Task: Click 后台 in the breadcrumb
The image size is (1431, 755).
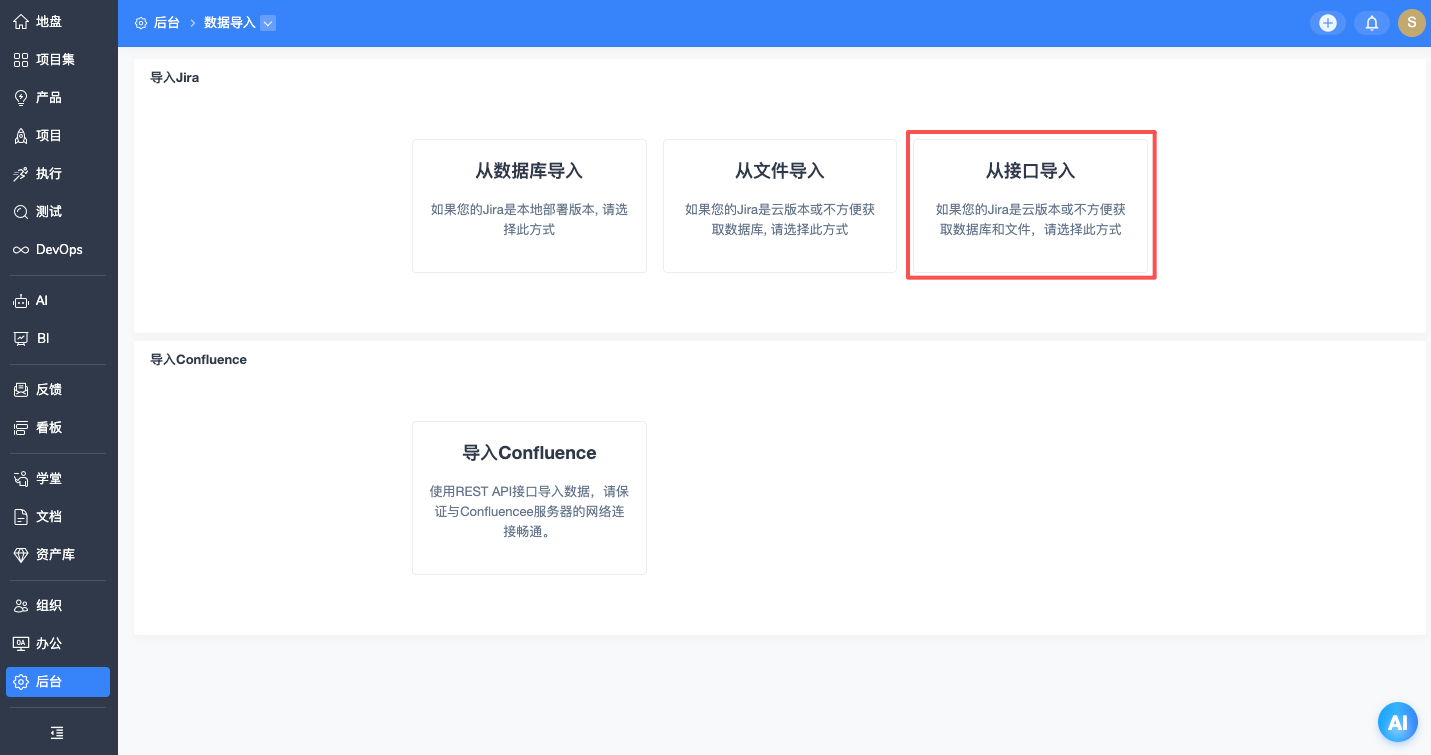Action: (166, 23)
